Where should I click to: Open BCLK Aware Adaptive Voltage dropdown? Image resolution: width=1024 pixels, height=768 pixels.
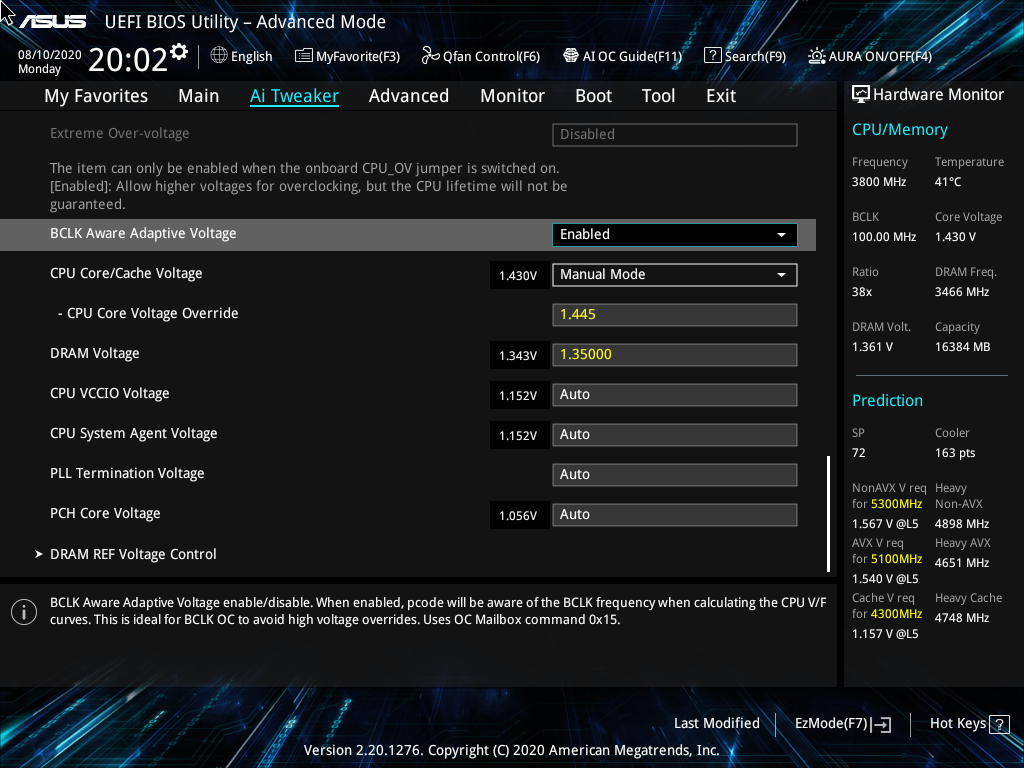tap(675, 234)
